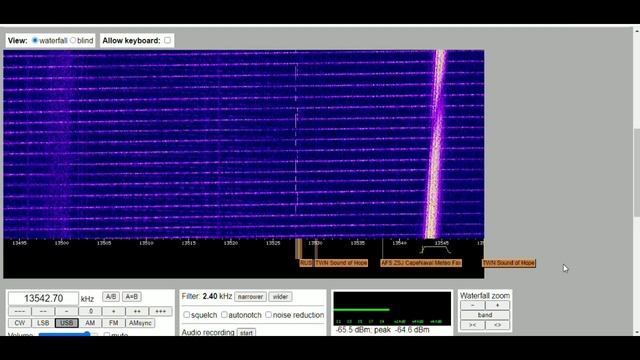Zoom in waterfall with the '+' button
The image size is (640, 360).
[497, 305]
